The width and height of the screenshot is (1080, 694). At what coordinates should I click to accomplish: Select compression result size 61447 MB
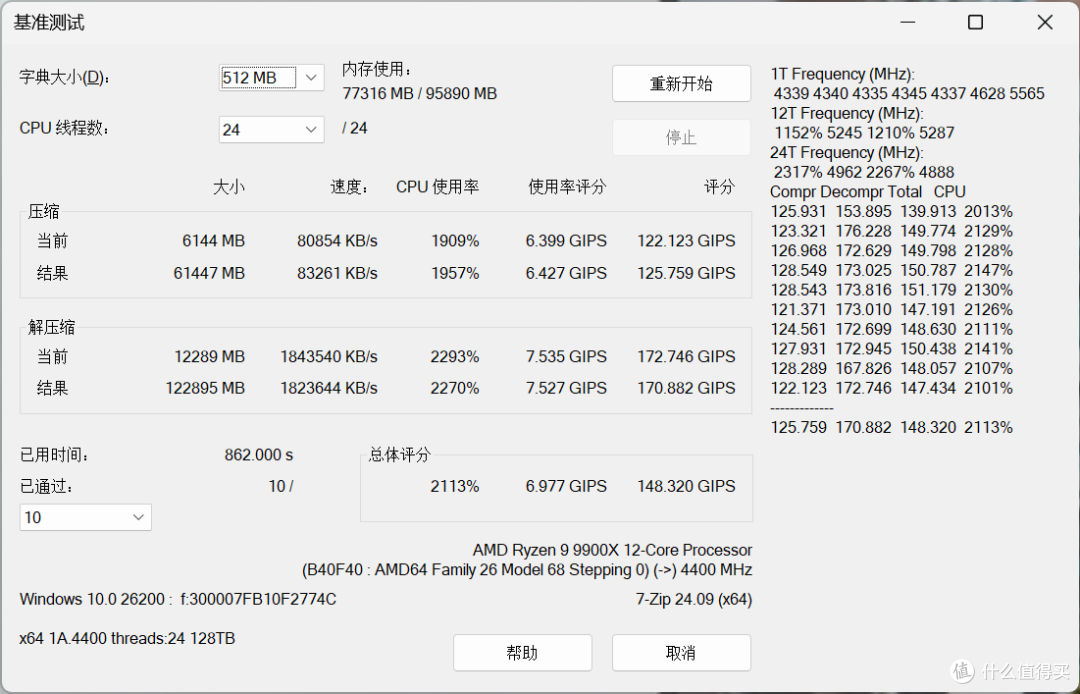[x=209, y=273]
